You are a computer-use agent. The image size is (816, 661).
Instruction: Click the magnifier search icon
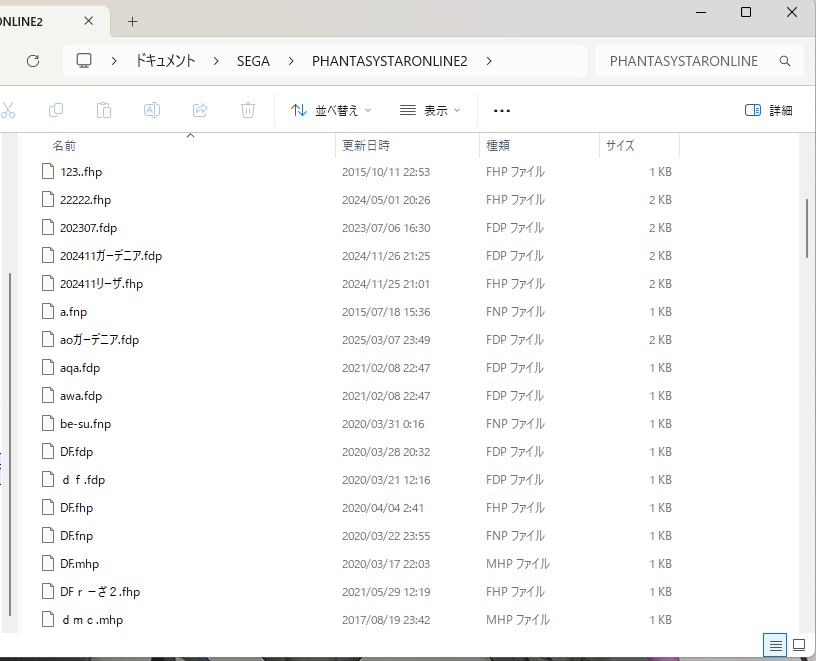(785, 61)
